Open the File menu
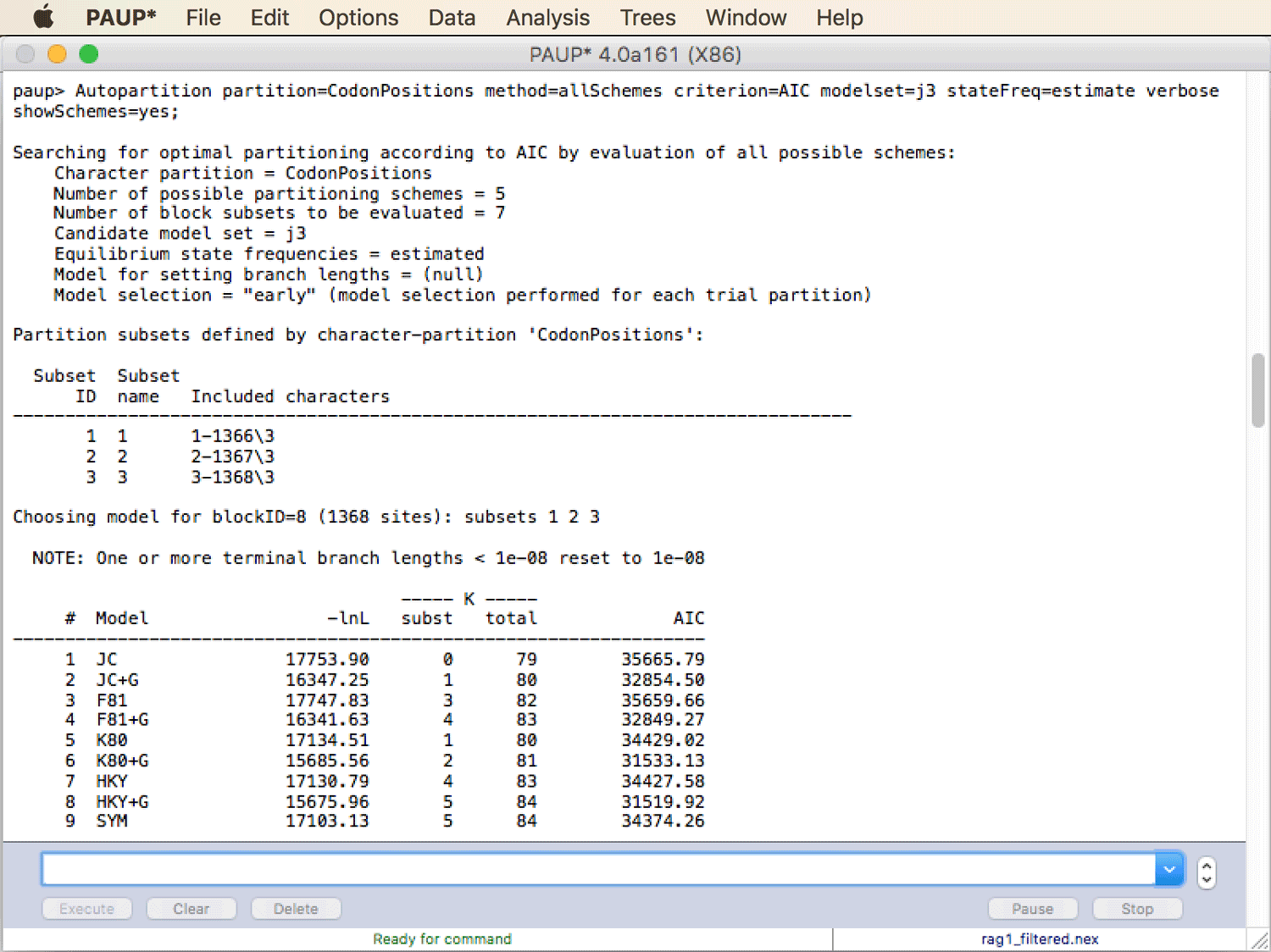Screen dimensions: 1271x952 [203, 17]
